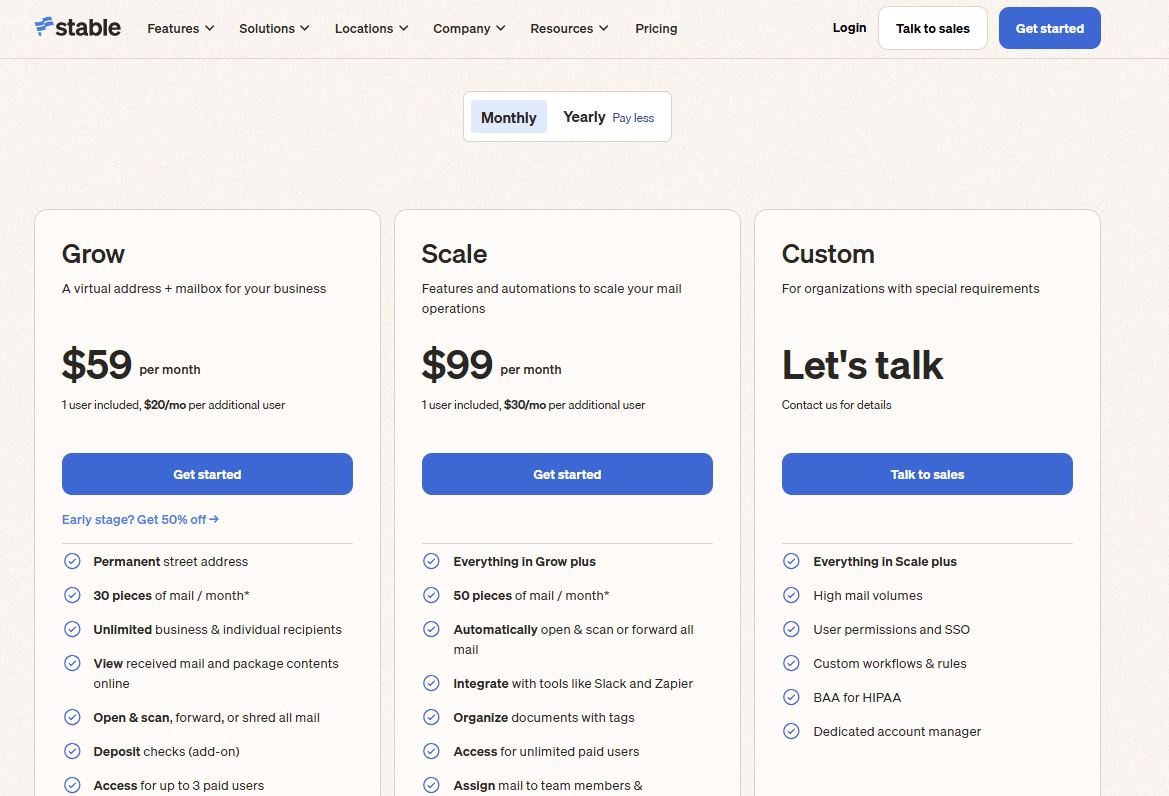The width and height of the screenshot is (1169, 796).
Task: Click checkmark icon next to Organize documents with tags
Action: pyautogui.click(x=431, y=717)
